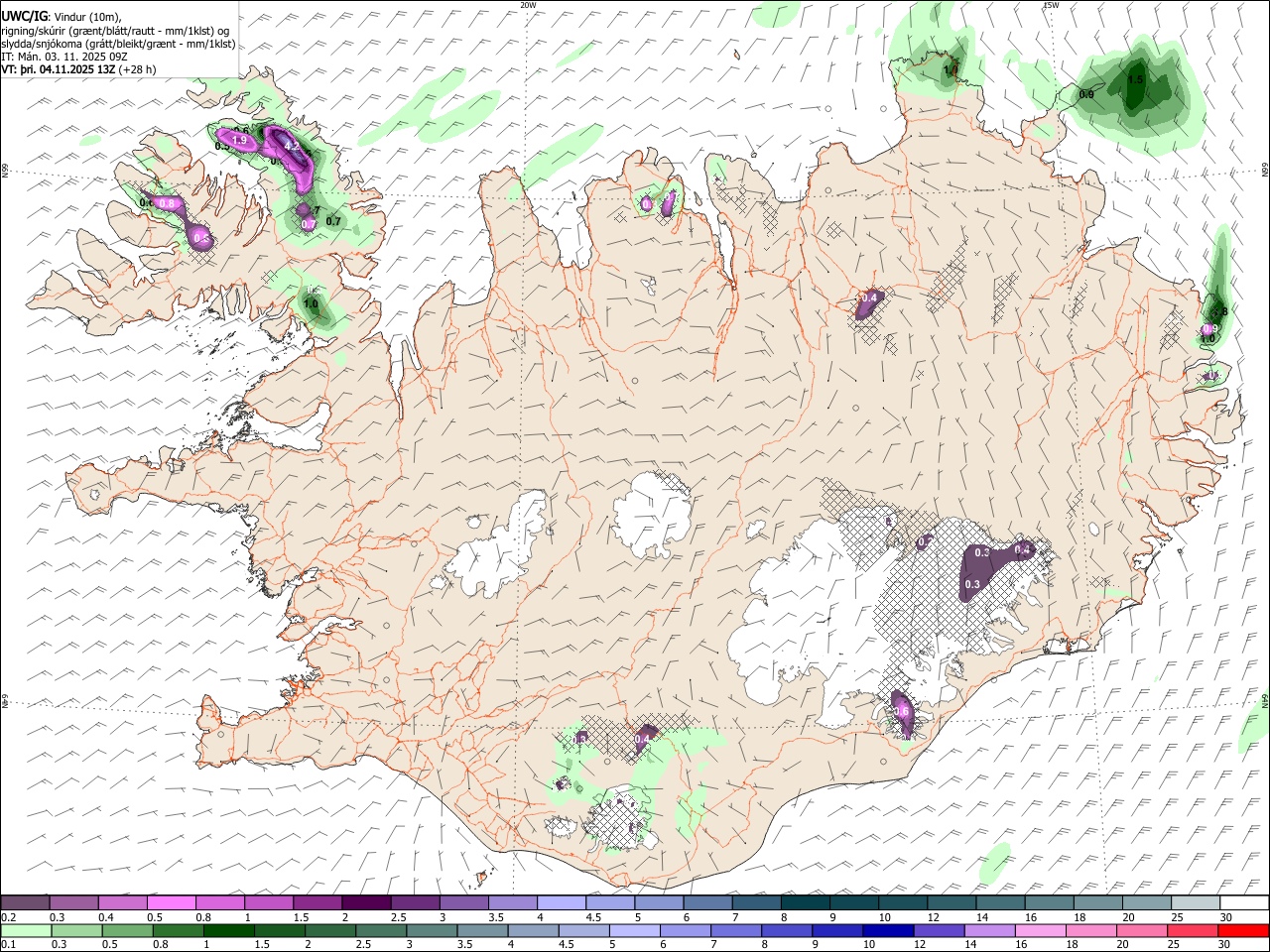Click the 1.5 rain value over northeast sea

pos(1136,79)
